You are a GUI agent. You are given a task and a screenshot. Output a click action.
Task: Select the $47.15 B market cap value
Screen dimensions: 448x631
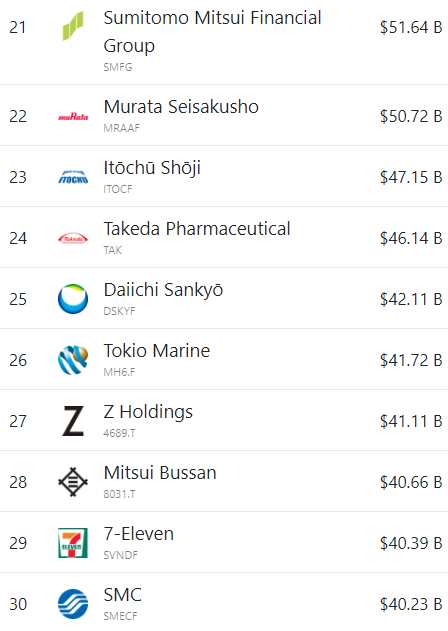coord(411,177)
